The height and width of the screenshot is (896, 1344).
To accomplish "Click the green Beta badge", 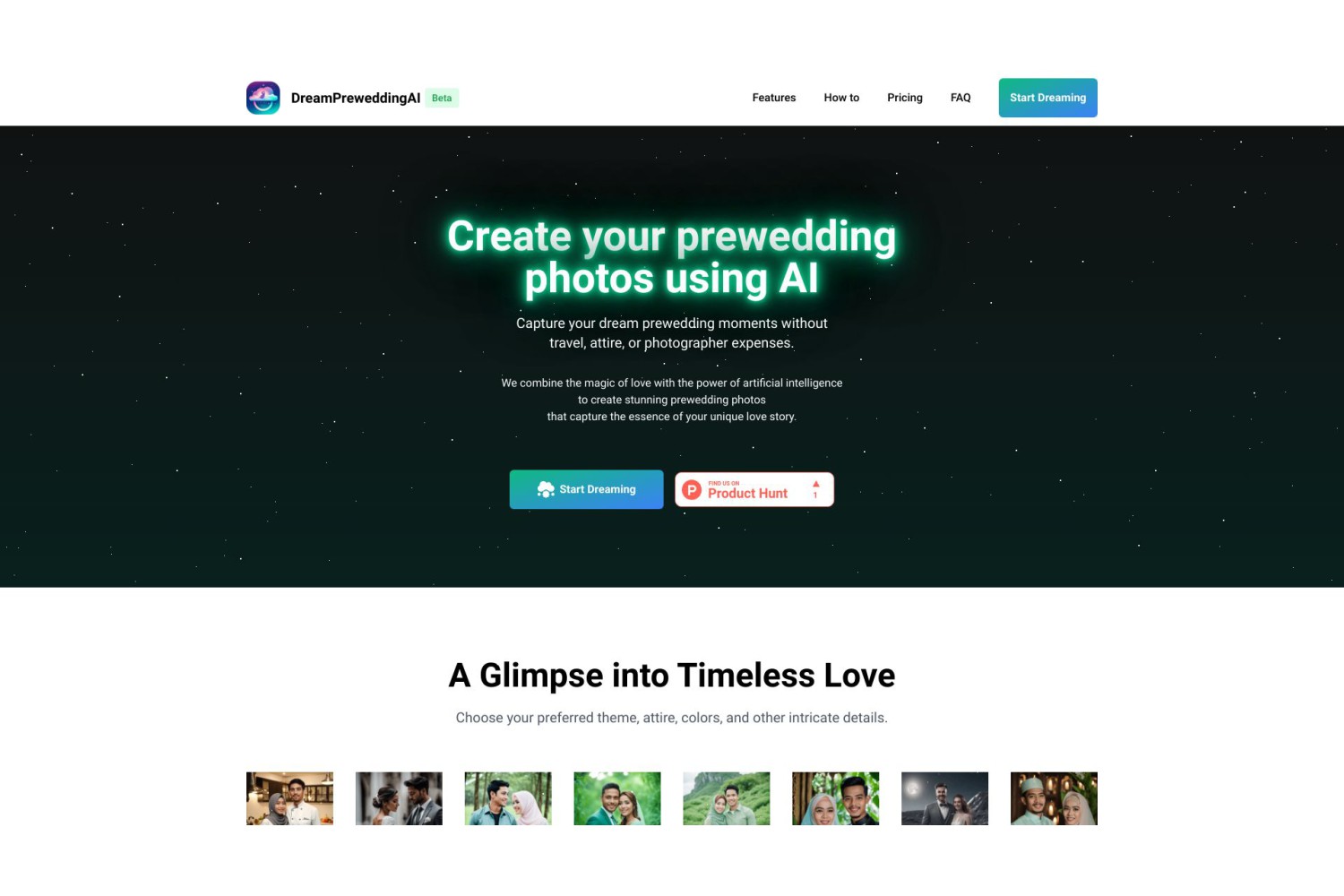I will tap(442, 98).
